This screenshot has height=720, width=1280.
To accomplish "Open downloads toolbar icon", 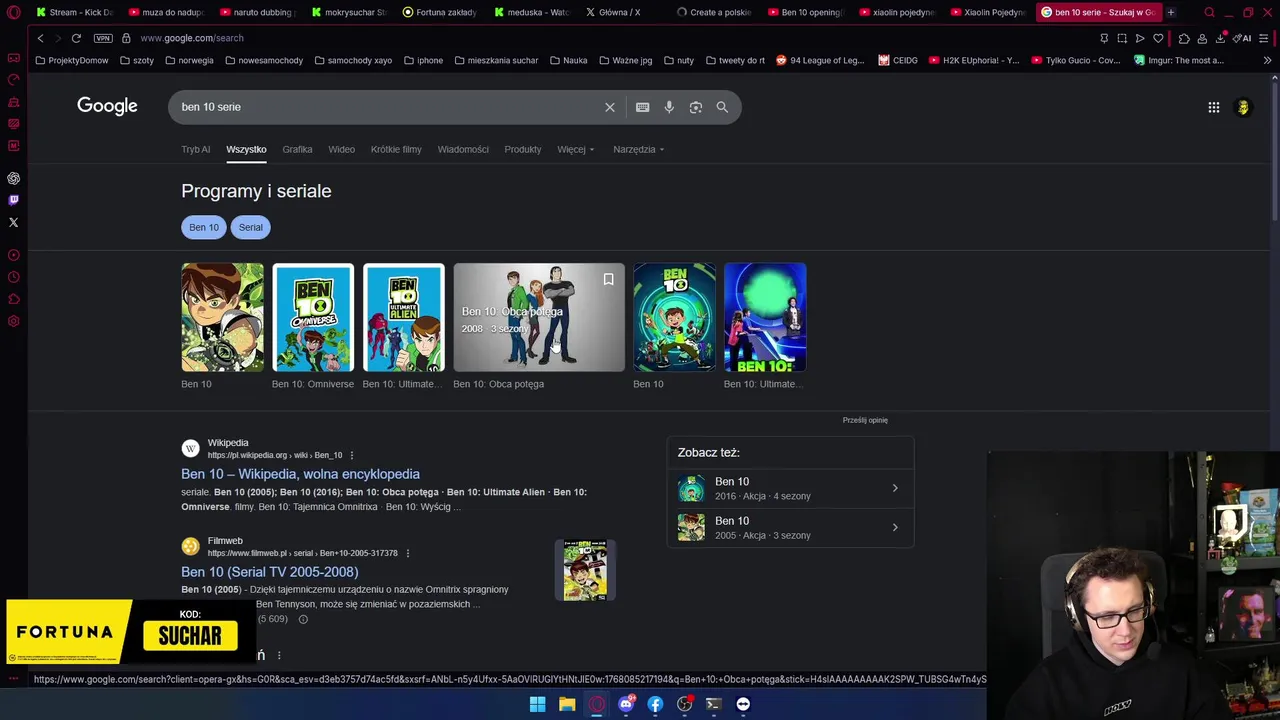I will pos(1221,38).
